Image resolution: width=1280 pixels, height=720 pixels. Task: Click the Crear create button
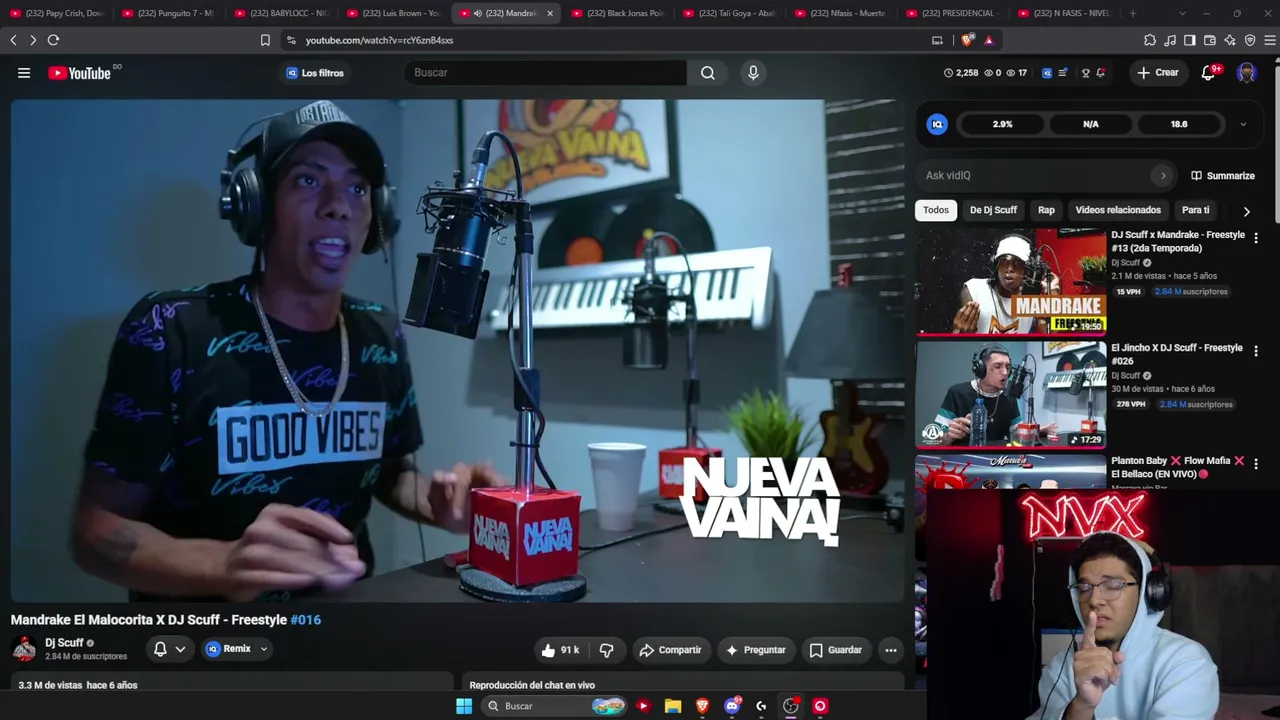click(1157, 73)
